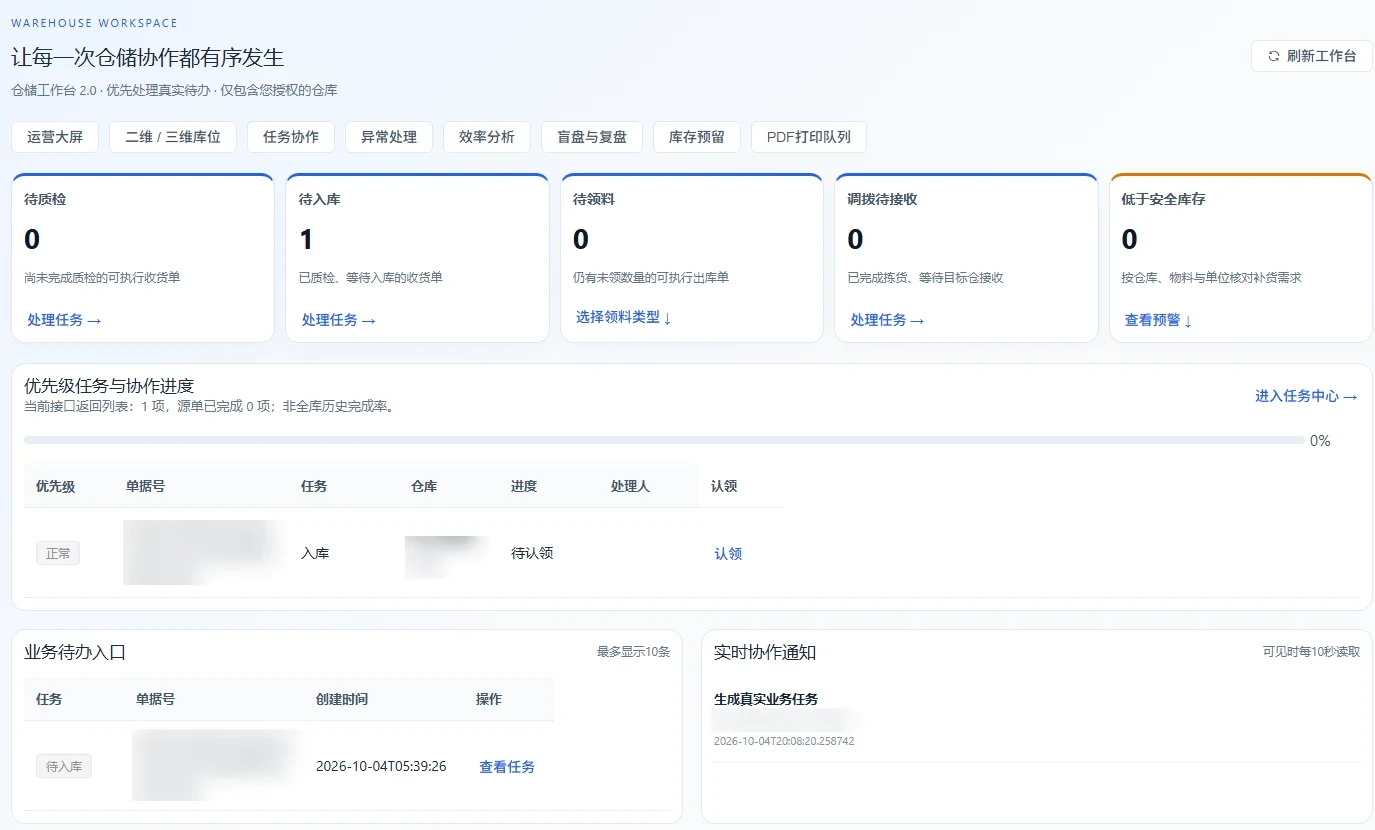Open the 生成真实业务任务 notification

click(766, 699)
